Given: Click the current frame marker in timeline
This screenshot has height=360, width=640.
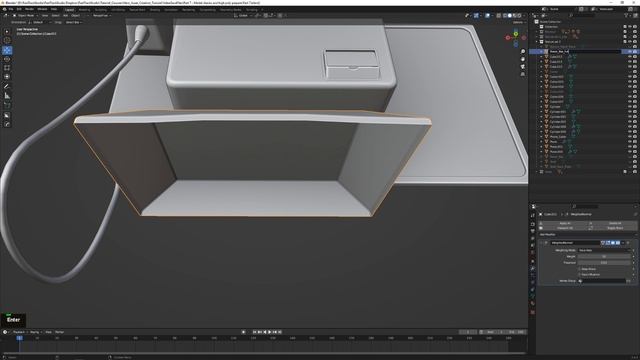Looking at the screenshot, I should click(x=19, y=338).
